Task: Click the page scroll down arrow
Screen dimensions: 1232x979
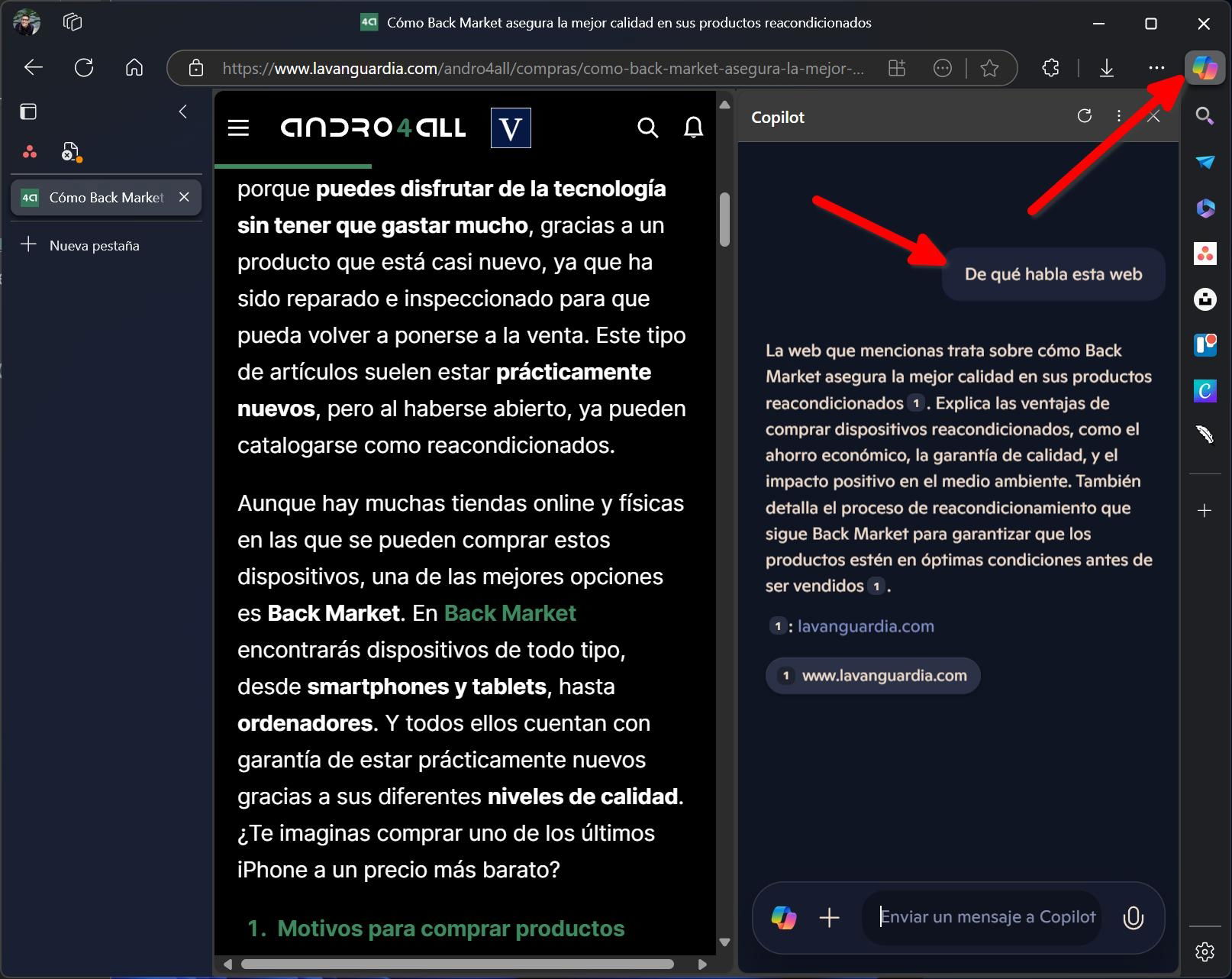Action: point(724,942)
